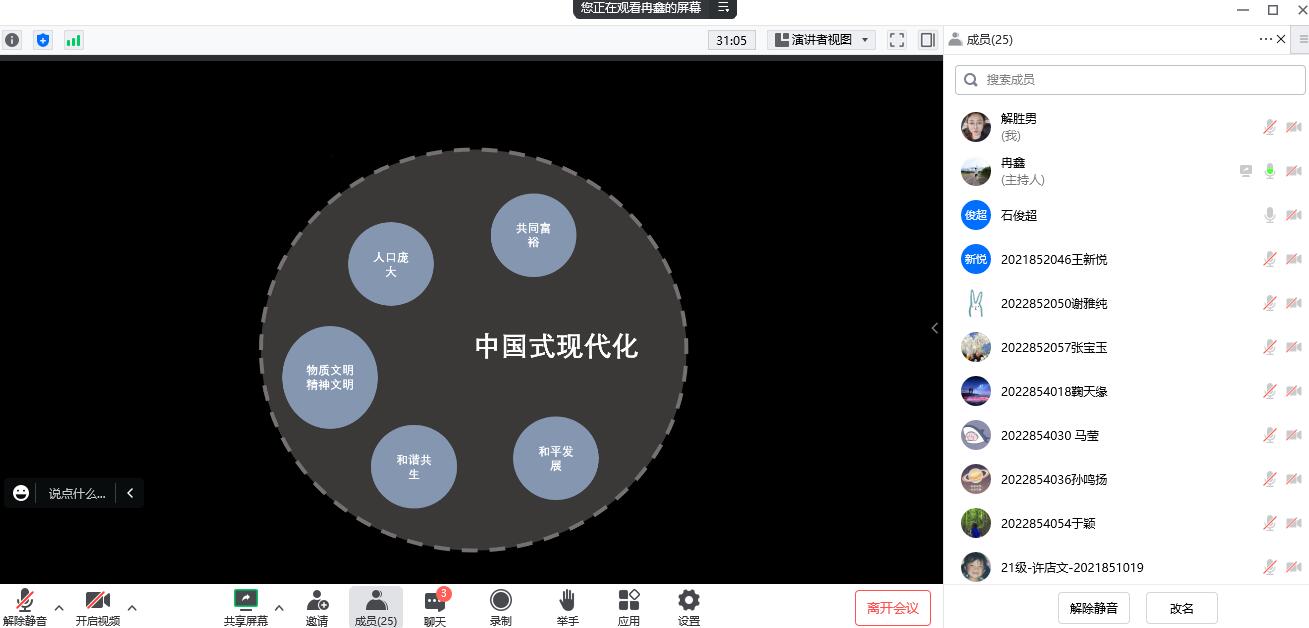Viewport: 1309px width, 628px height.
Task: Open the meeting info icon
Action: pos(12,40)
